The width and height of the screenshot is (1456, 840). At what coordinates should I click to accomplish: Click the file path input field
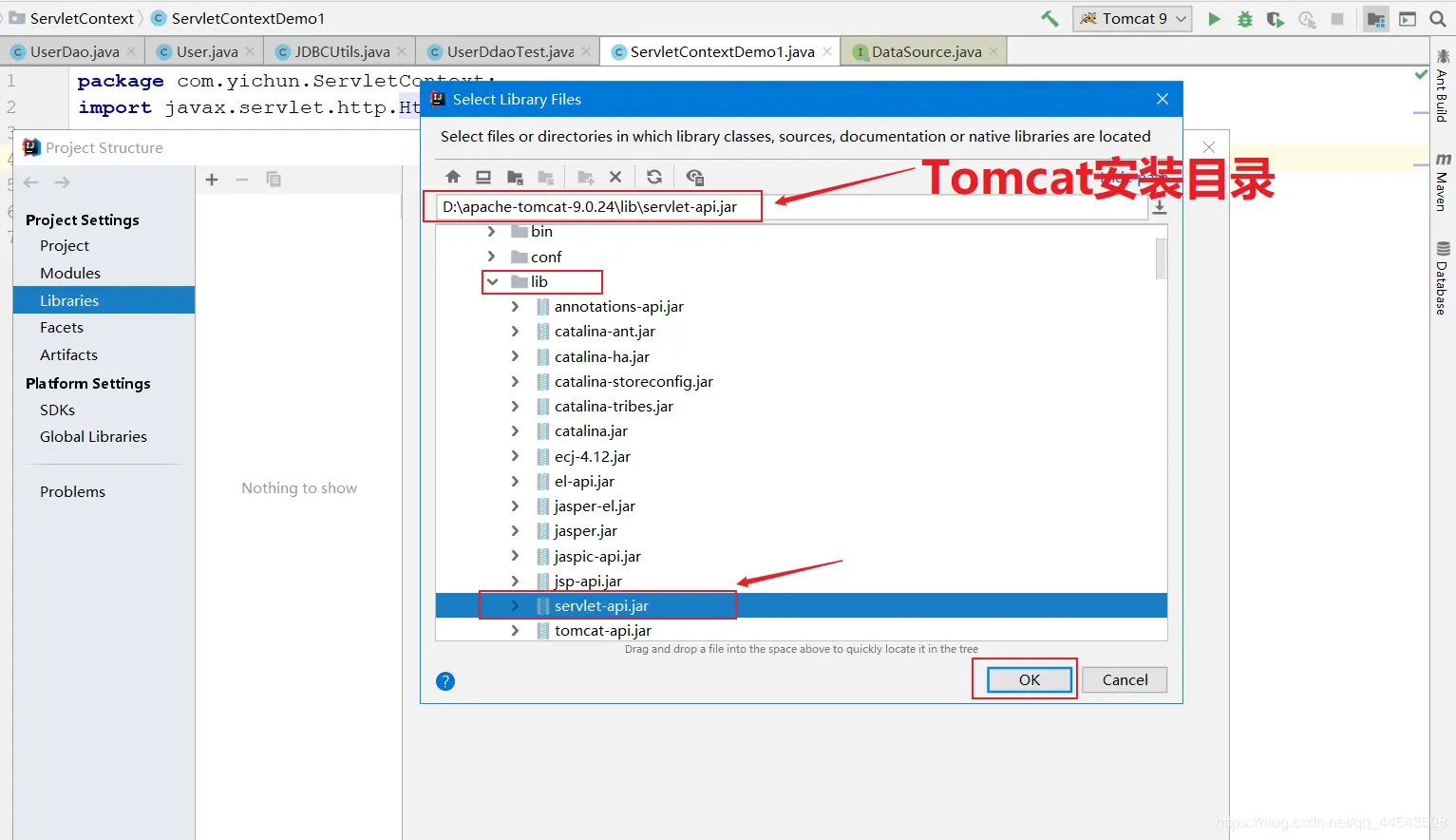791,206
